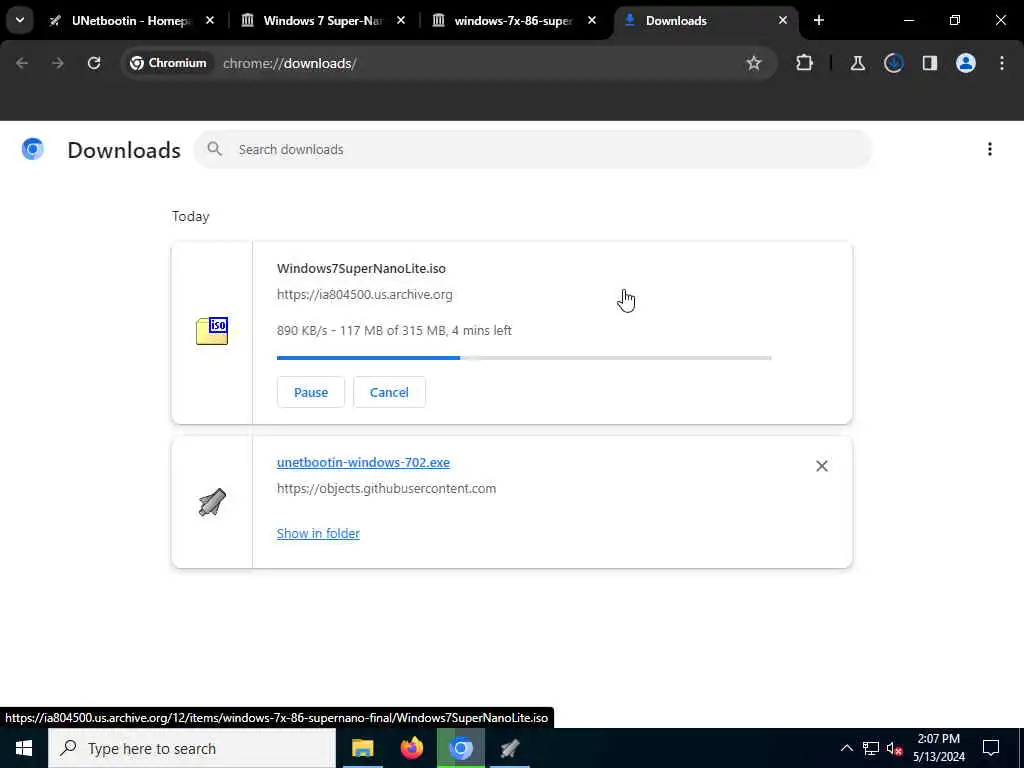Open the network status tray icon

[871, 748]
